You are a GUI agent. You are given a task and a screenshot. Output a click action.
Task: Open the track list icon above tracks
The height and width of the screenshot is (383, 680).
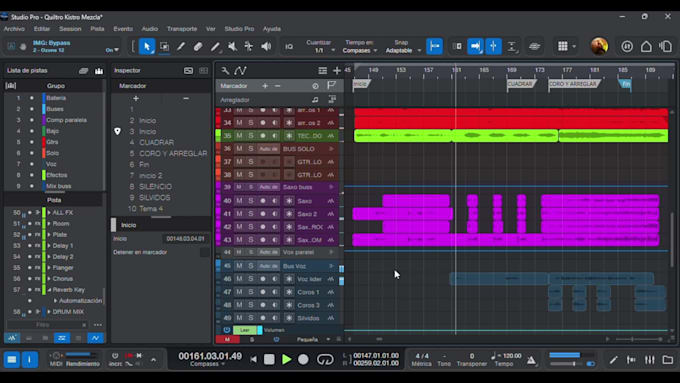coord(322,70)
